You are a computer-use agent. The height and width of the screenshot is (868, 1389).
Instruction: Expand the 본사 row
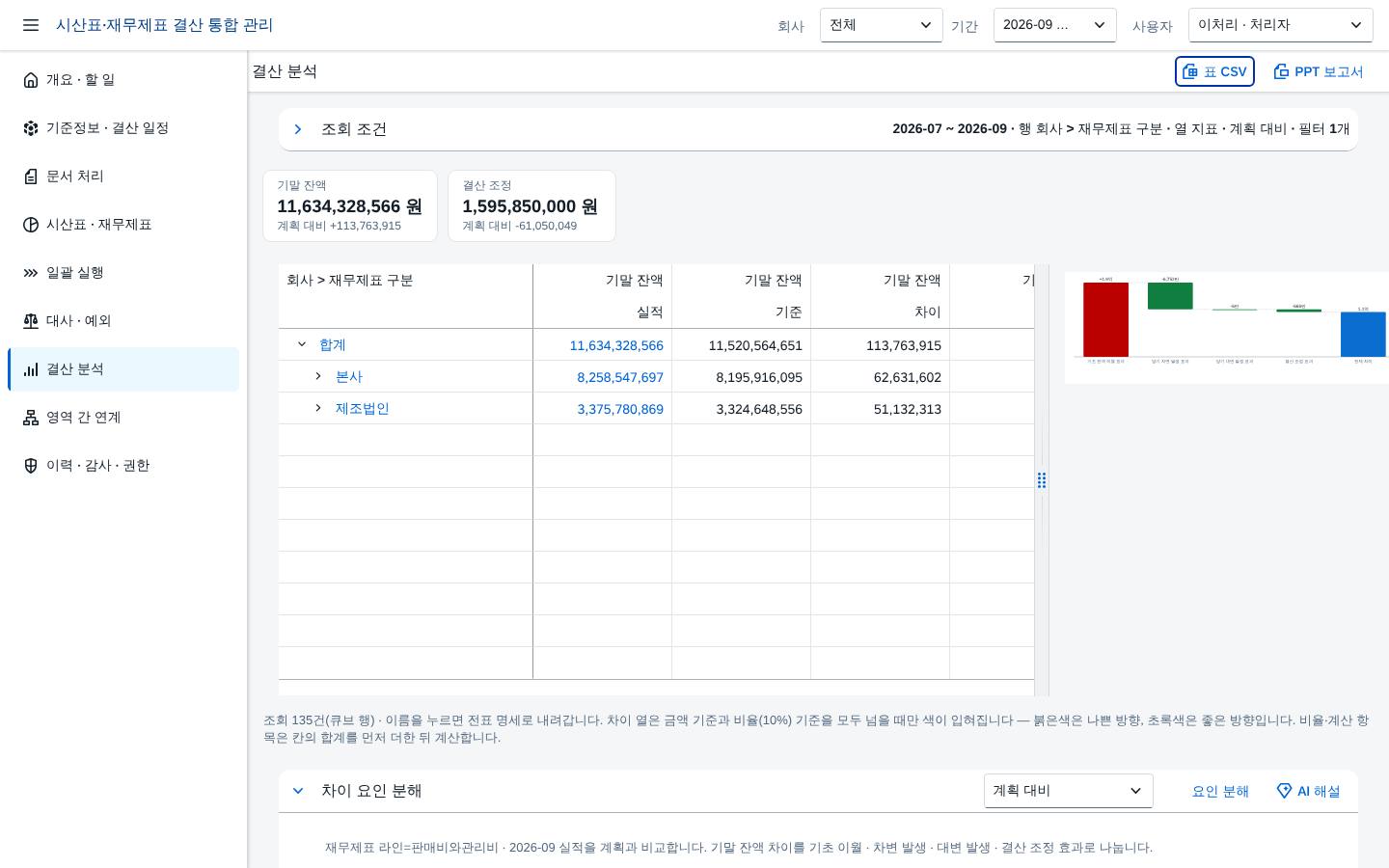tap(318, 376)
